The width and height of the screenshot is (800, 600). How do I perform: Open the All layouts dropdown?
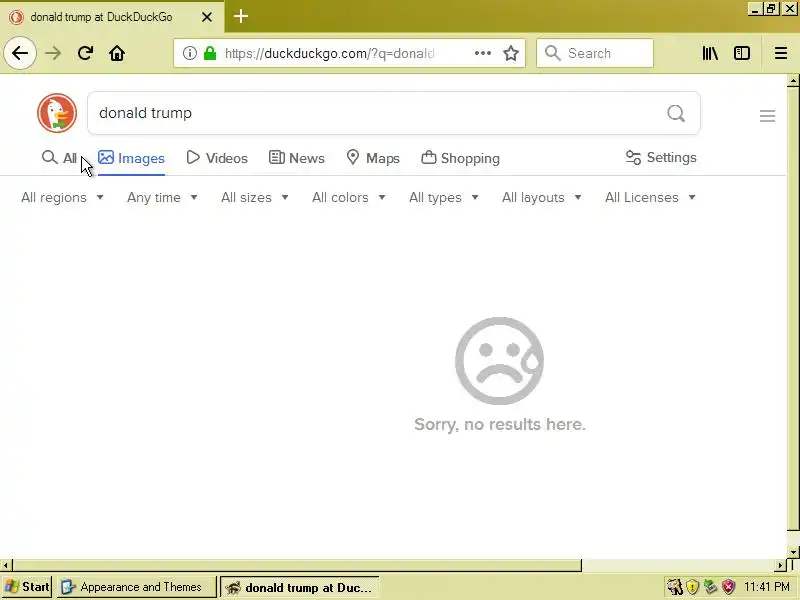[542, 197]
